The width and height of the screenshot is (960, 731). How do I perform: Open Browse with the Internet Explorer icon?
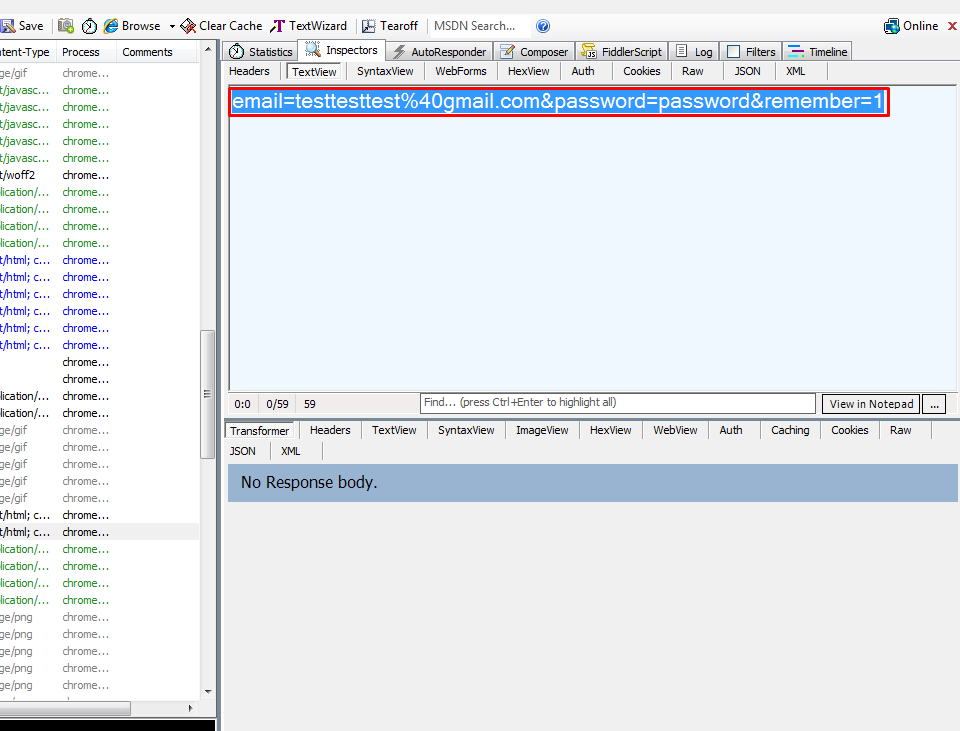132,26
